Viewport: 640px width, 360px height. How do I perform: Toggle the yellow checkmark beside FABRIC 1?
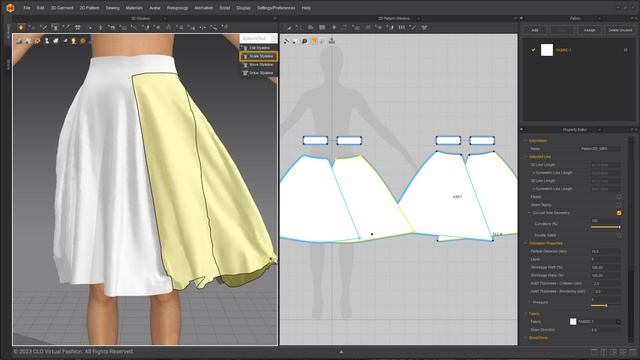tap(533, 50)
